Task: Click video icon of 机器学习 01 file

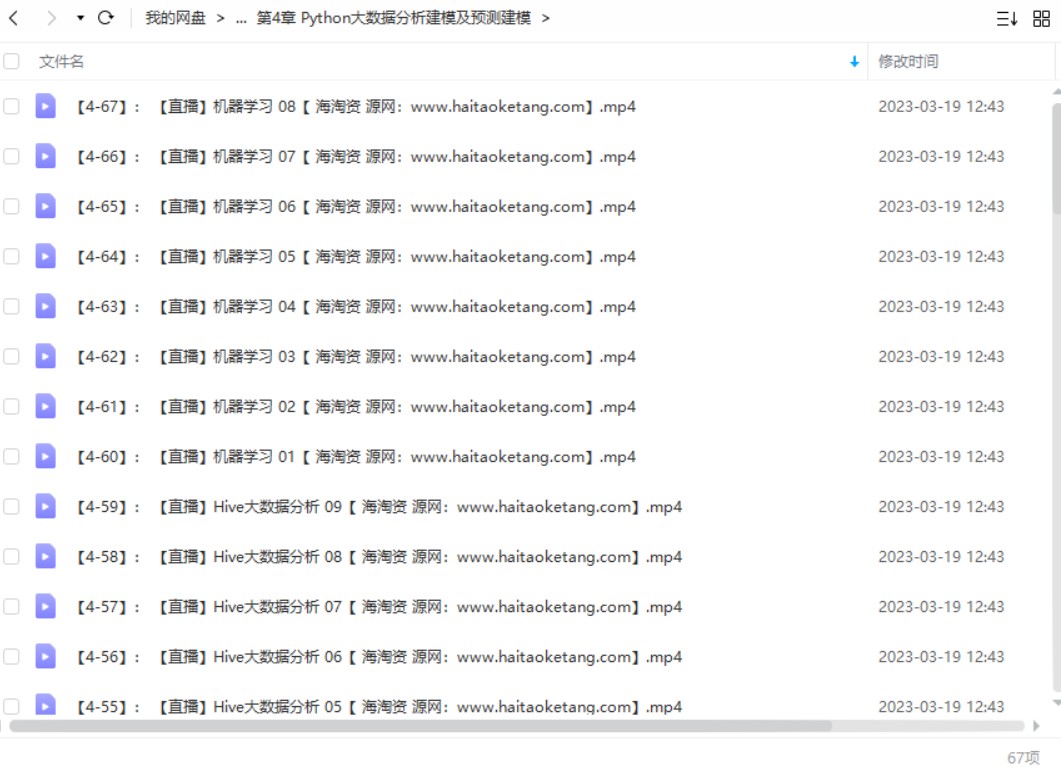Action: pos(45,457)
